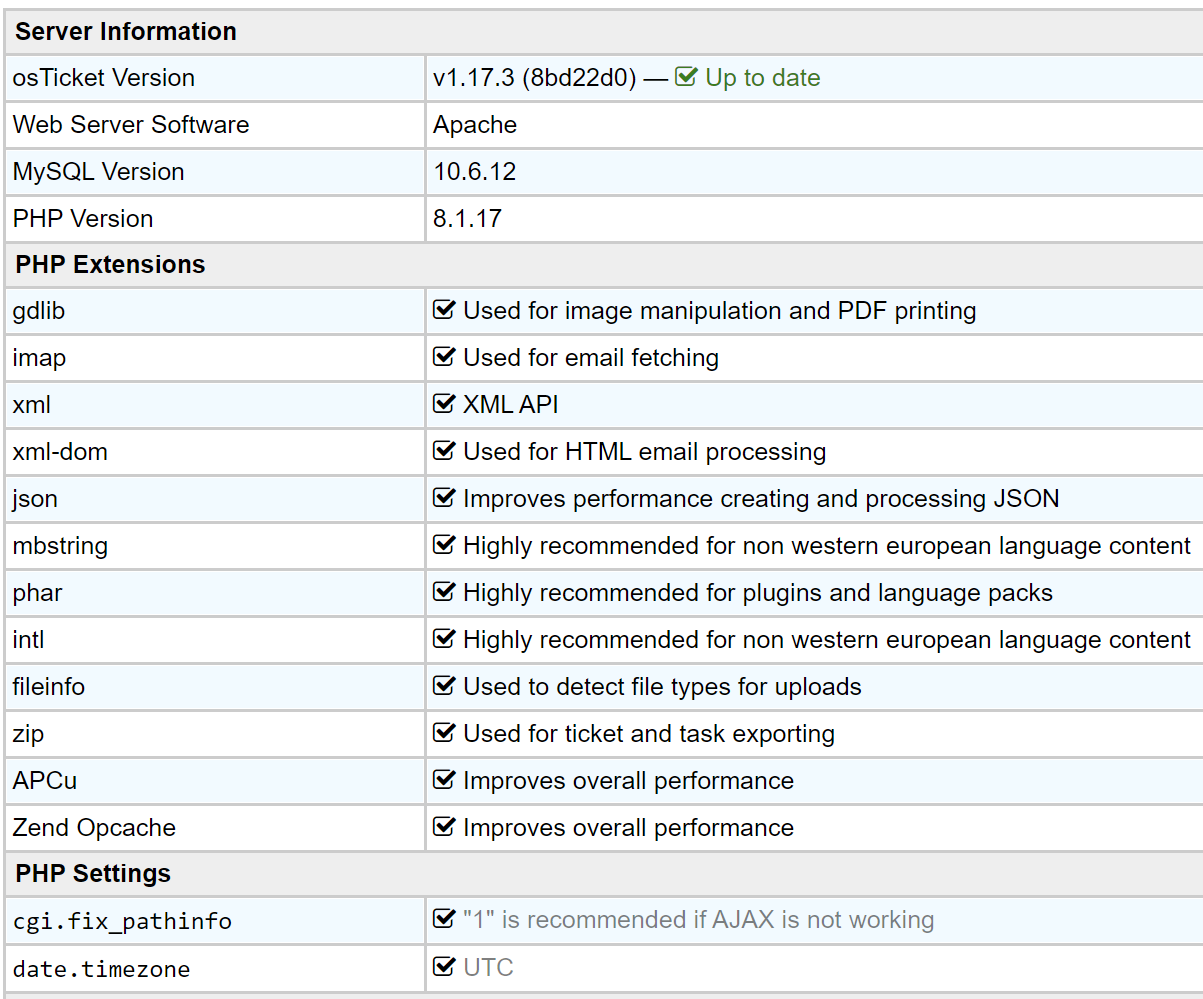The image size is (1203, 999).
Task: Click the check icon in the imap row
Action: click(444, 358)
